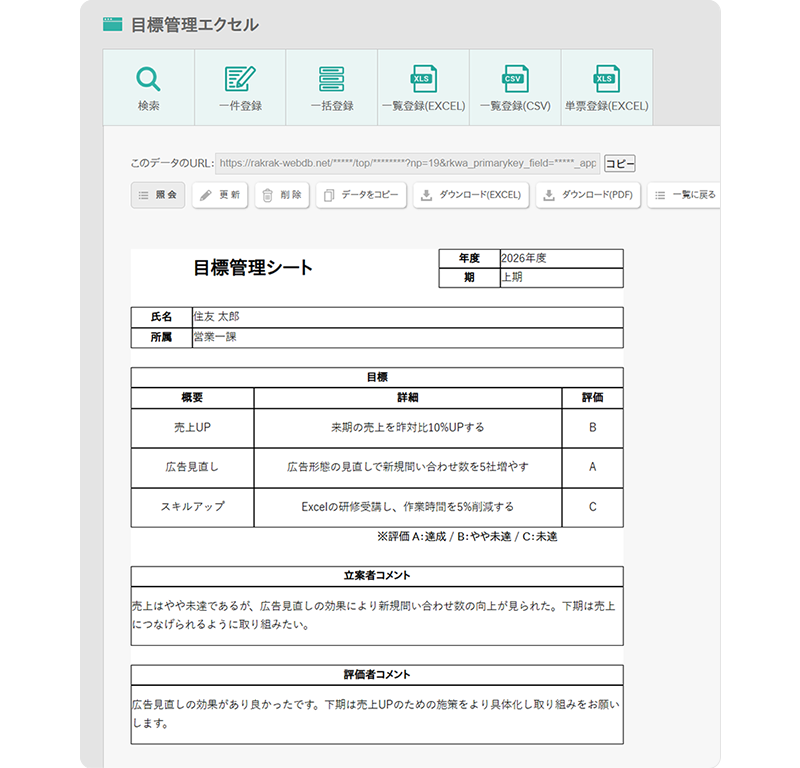Open 一括登録 via the list icon

(x=330, y=78)
